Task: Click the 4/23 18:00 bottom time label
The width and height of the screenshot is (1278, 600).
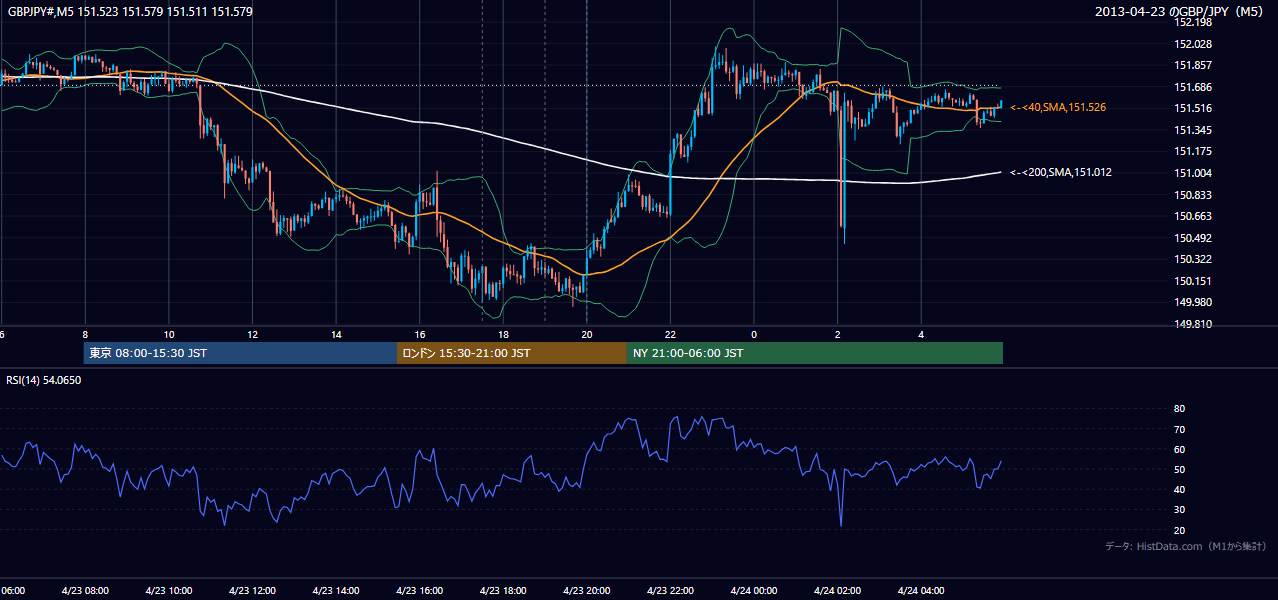Action: 503,590
